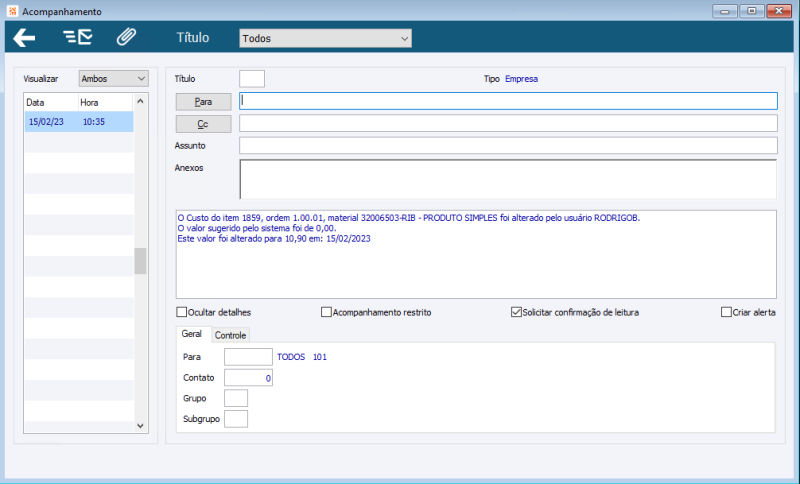The height and width of the screenshot is (484, 800).
Task: Click the Subgrupo input field
Action: point(236,419)
